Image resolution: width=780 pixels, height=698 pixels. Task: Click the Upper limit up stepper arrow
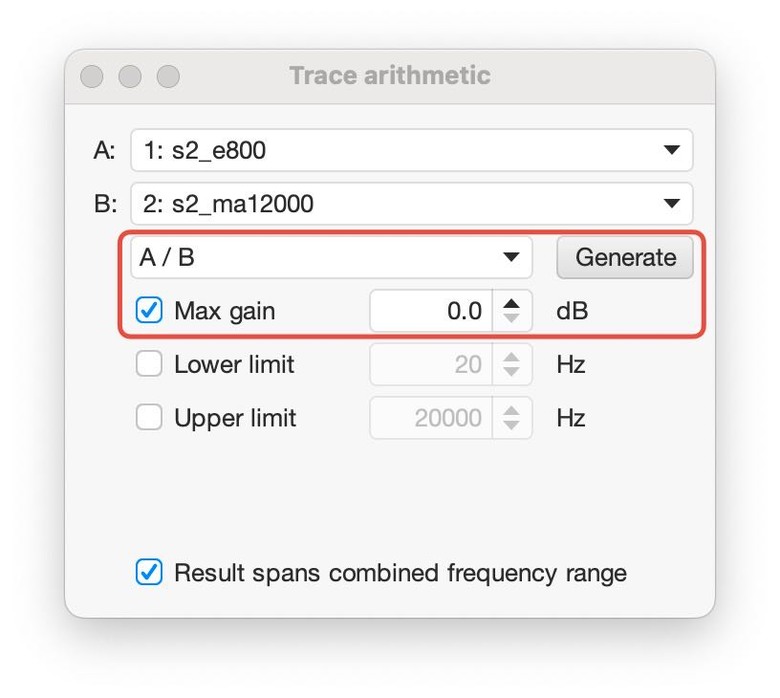(511, 410)
